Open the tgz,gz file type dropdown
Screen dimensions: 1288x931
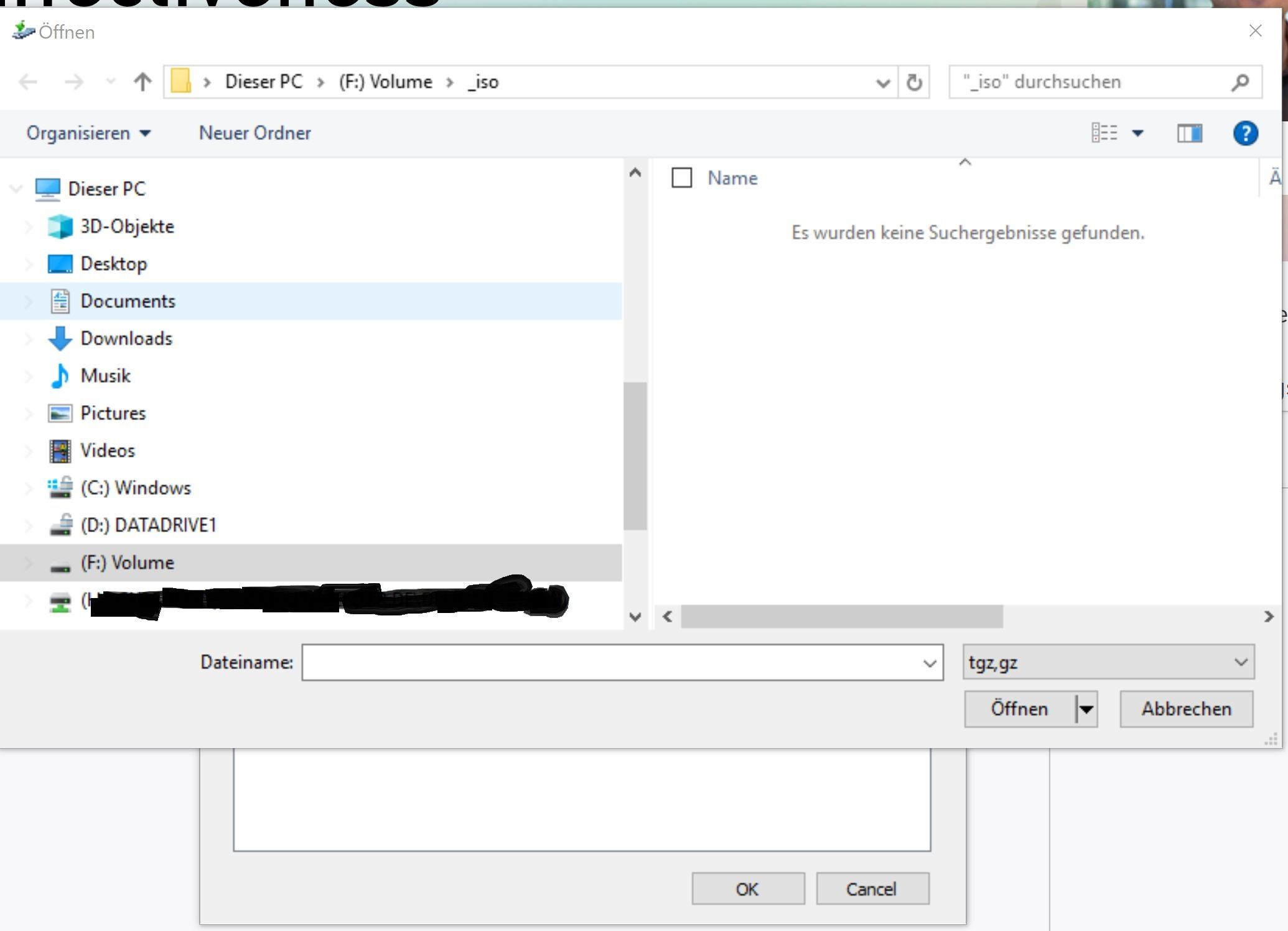1108,662
